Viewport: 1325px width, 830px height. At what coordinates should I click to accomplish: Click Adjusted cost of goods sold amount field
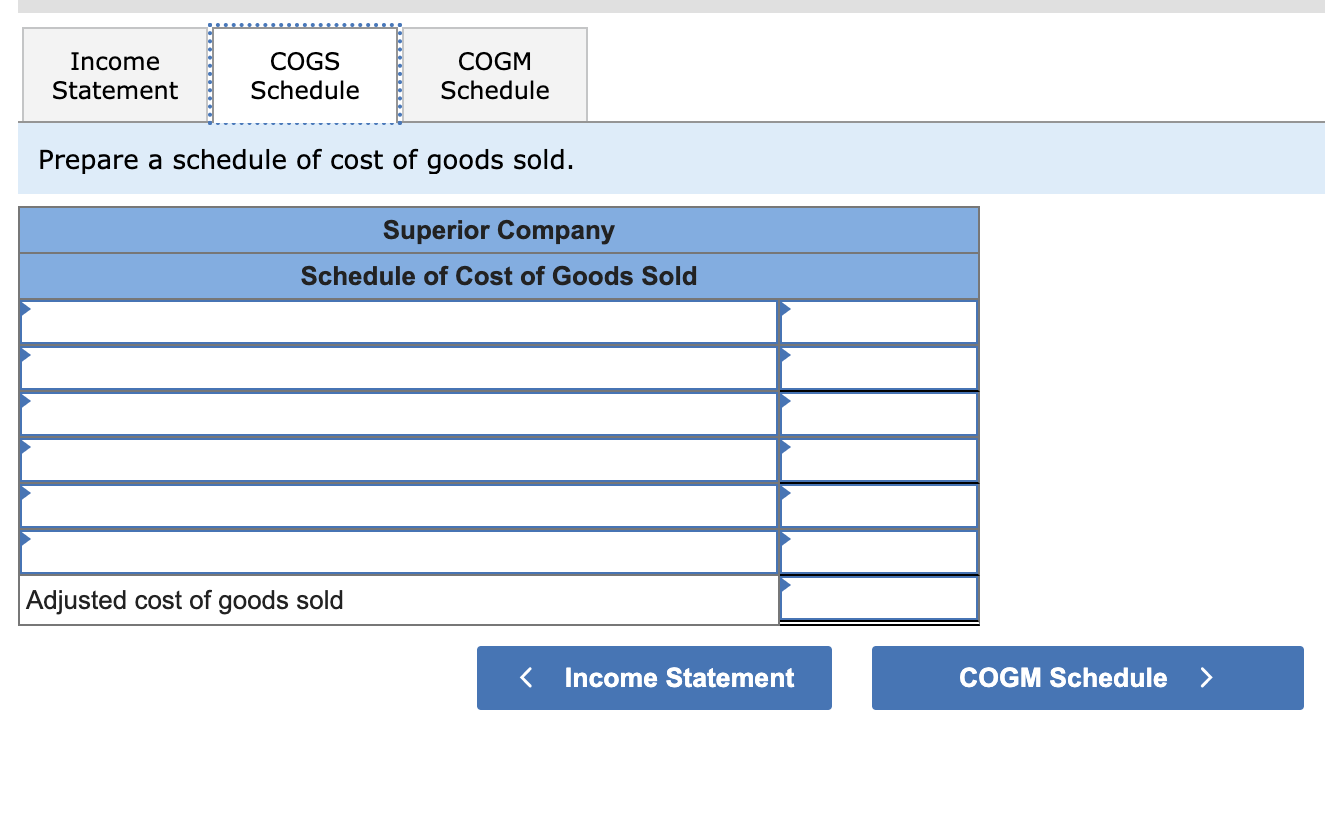tap(879, 599)
